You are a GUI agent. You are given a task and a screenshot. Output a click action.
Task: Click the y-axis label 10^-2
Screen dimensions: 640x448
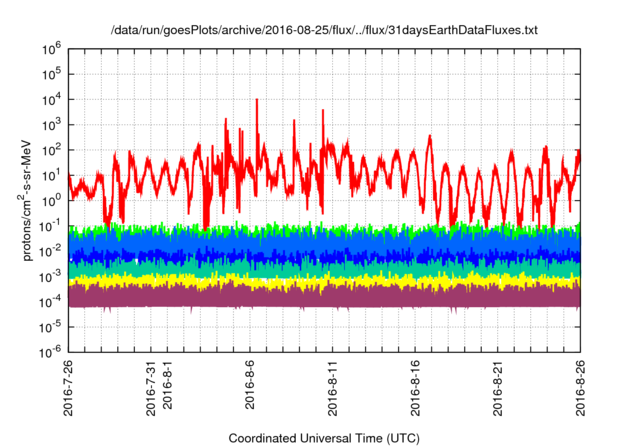[x=51, y=252]
